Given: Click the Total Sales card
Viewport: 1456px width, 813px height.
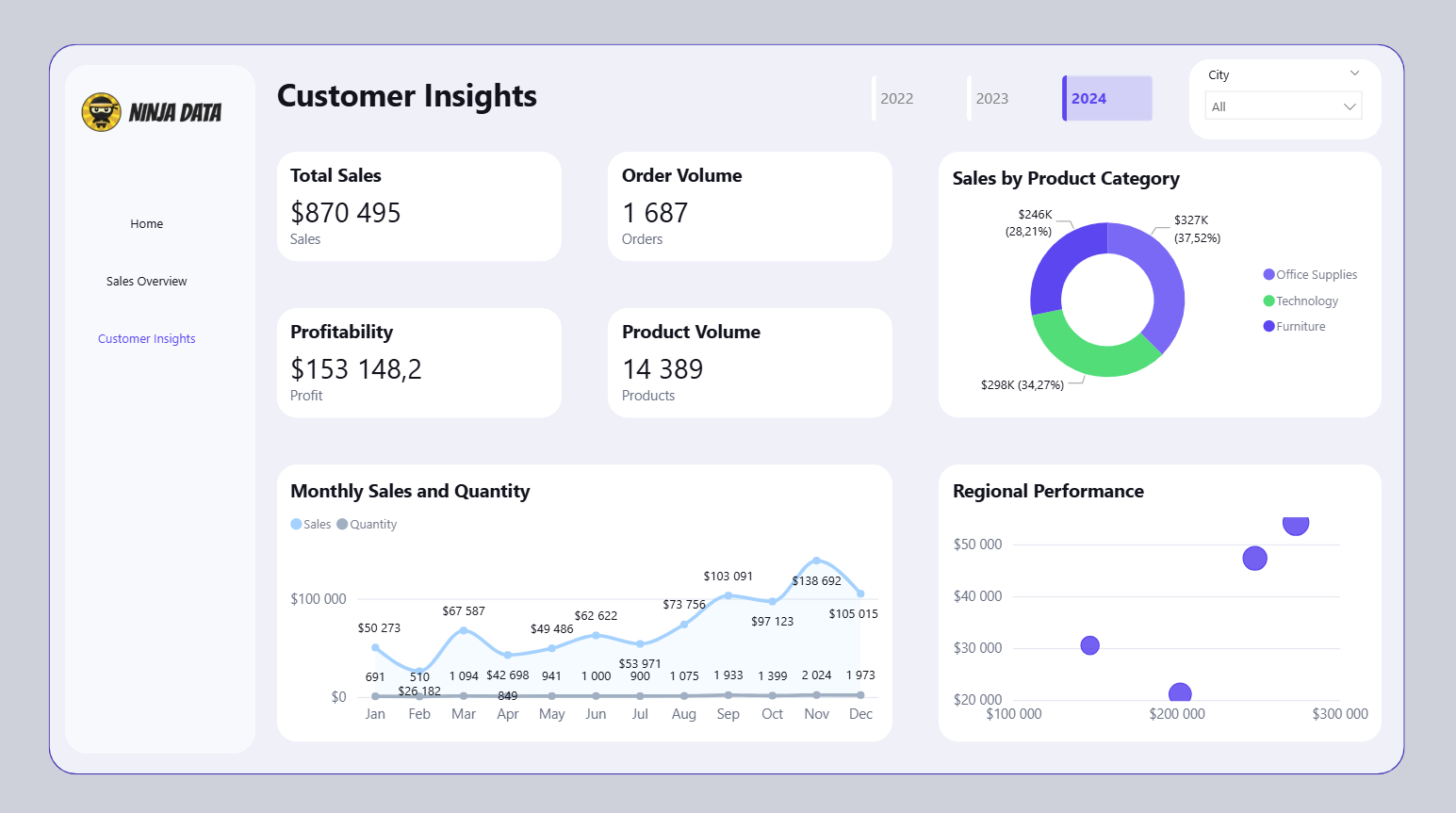Looking at the screenshot, I should (419, 206).
